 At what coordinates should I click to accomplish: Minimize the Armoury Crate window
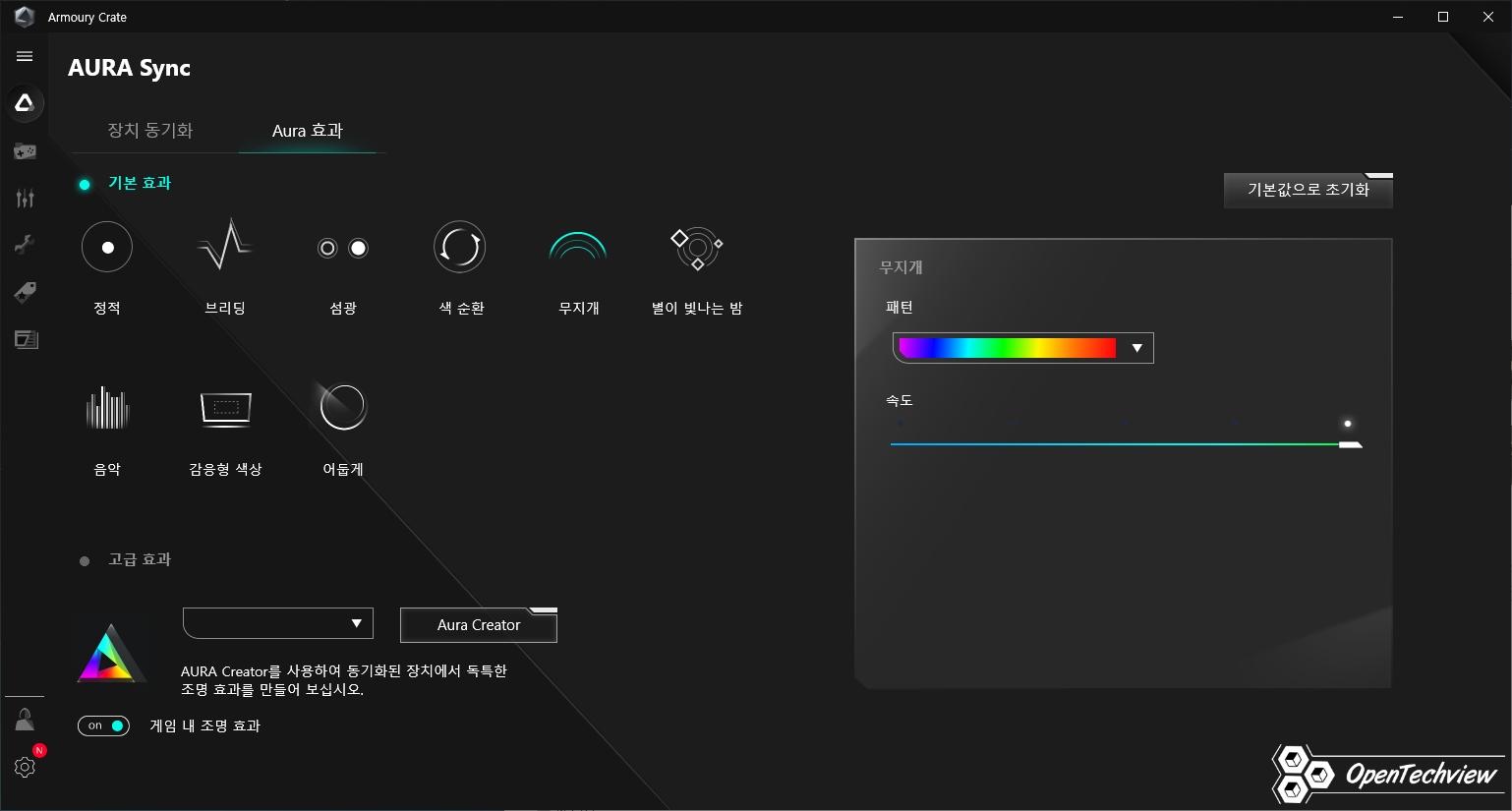[x=1398, y=17]
